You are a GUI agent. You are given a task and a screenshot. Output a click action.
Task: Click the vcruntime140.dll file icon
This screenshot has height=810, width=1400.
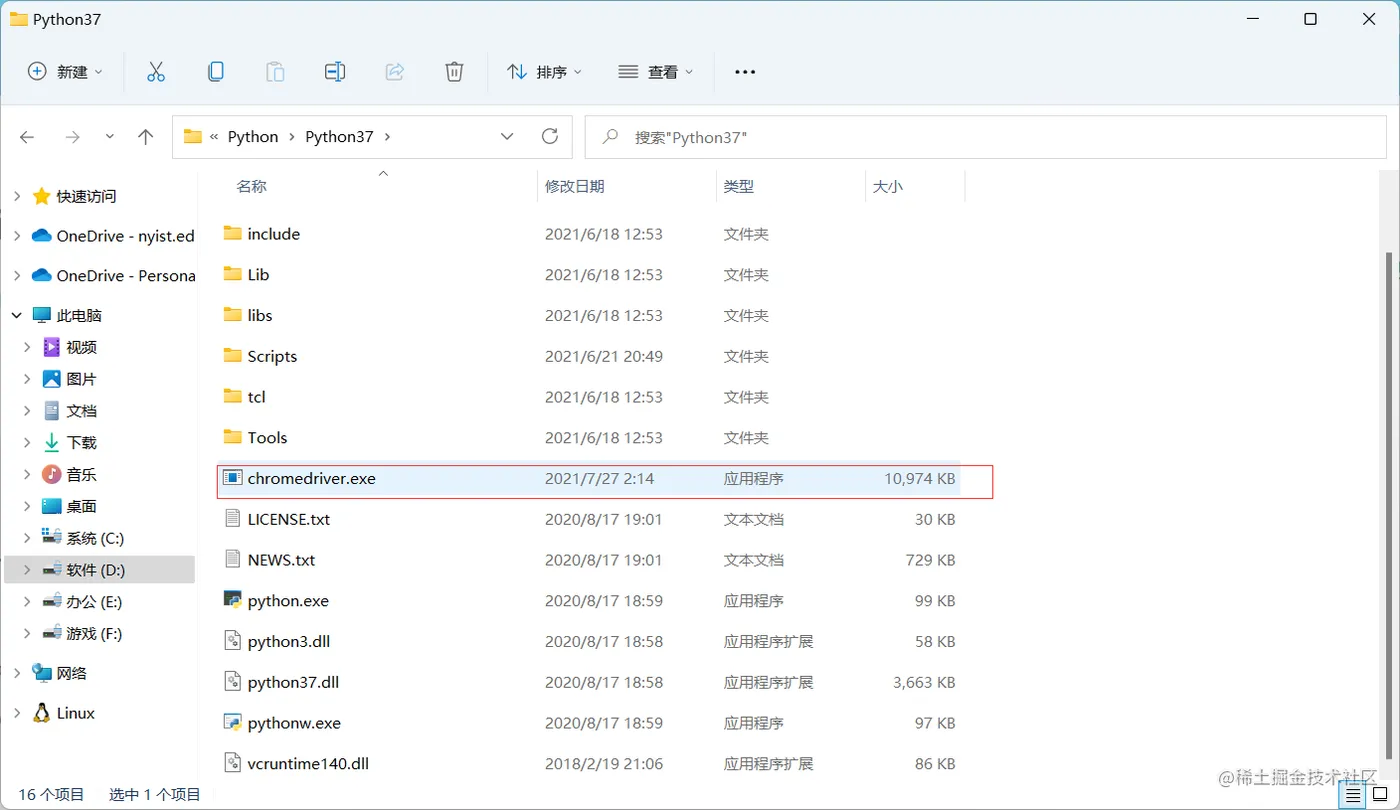[233, 763]
